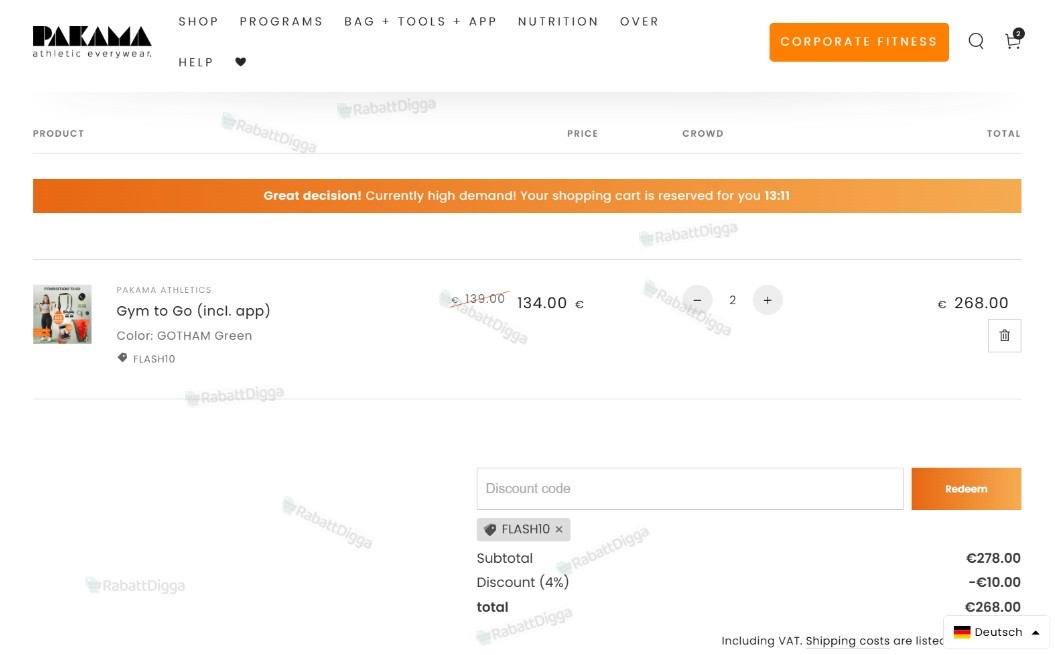Click the Color: GOTHAM Green text
The height and width of the screenshot is (655, 1055).
(x=184, y=335)
